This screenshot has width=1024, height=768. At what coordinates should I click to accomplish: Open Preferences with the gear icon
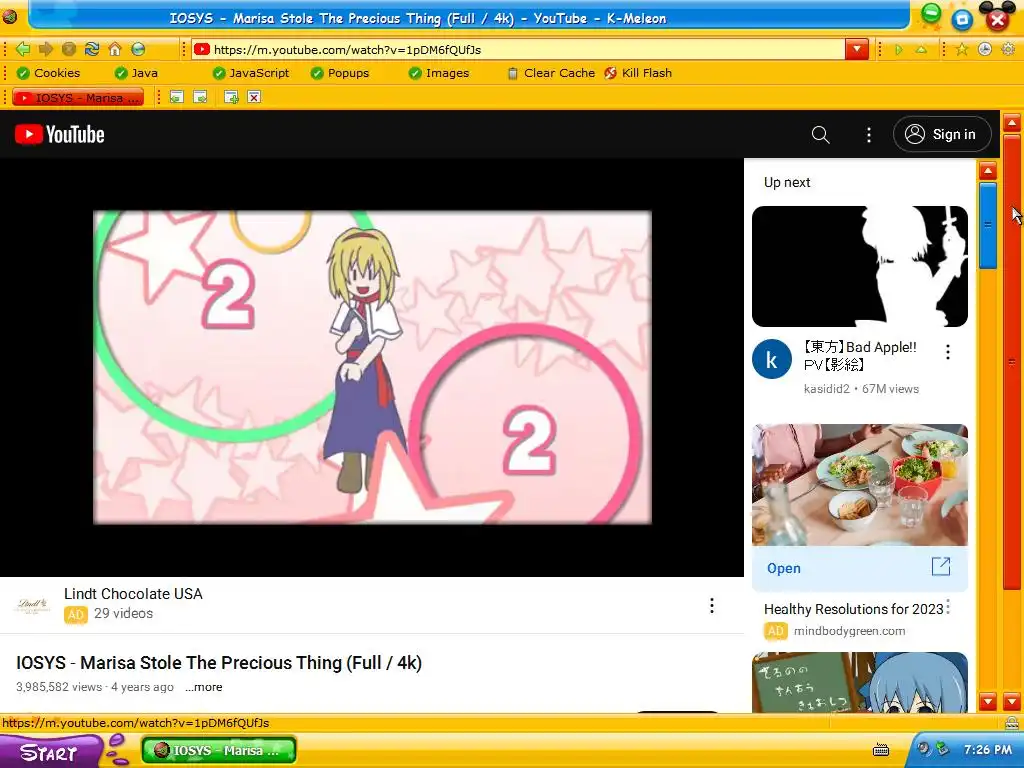click(x=1008, y=49)
